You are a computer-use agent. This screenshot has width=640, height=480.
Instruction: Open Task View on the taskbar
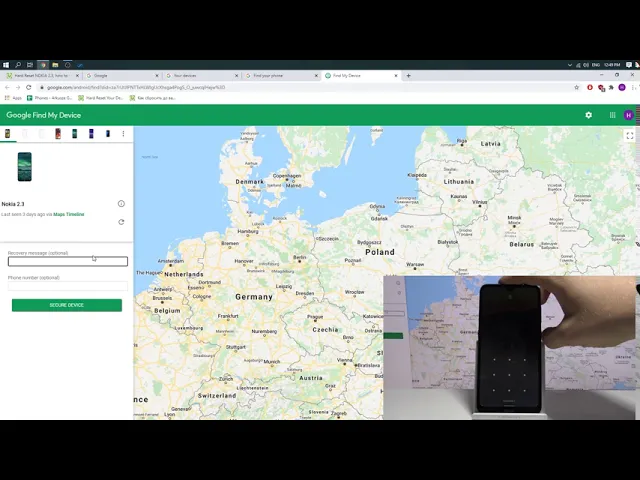point(30,65)
